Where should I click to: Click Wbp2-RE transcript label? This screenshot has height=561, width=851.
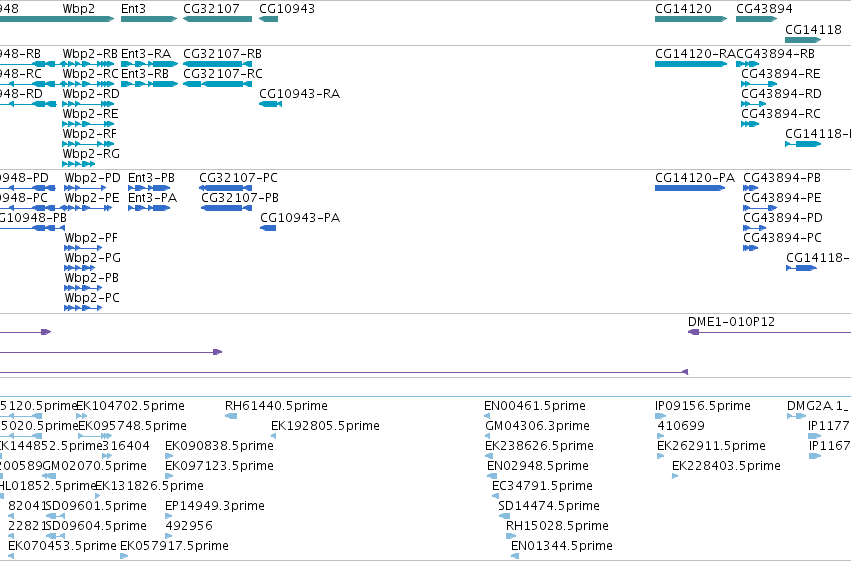[90, 113]
